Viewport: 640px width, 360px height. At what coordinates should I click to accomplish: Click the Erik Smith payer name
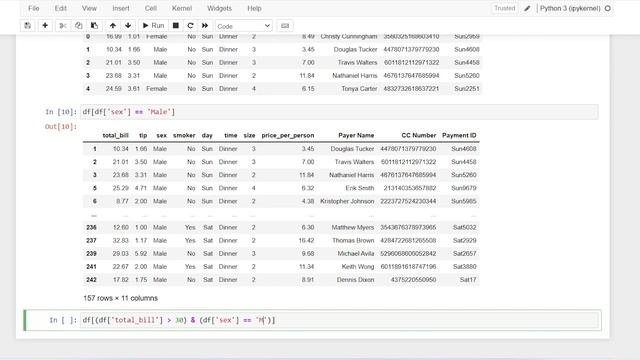(x=360, y=188)
